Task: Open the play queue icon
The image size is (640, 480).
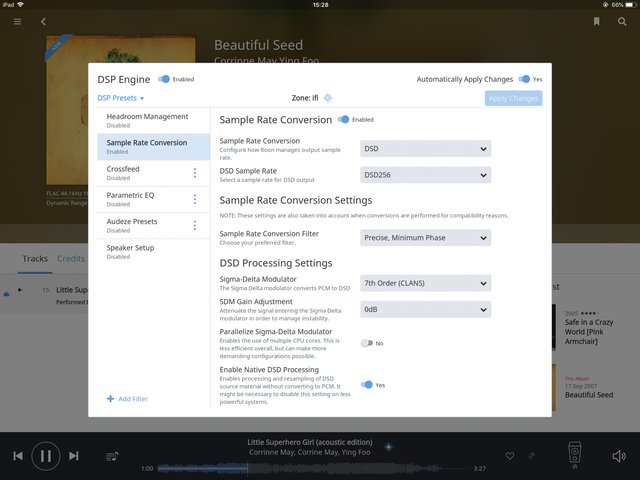Action: click(x=112, y=456)
